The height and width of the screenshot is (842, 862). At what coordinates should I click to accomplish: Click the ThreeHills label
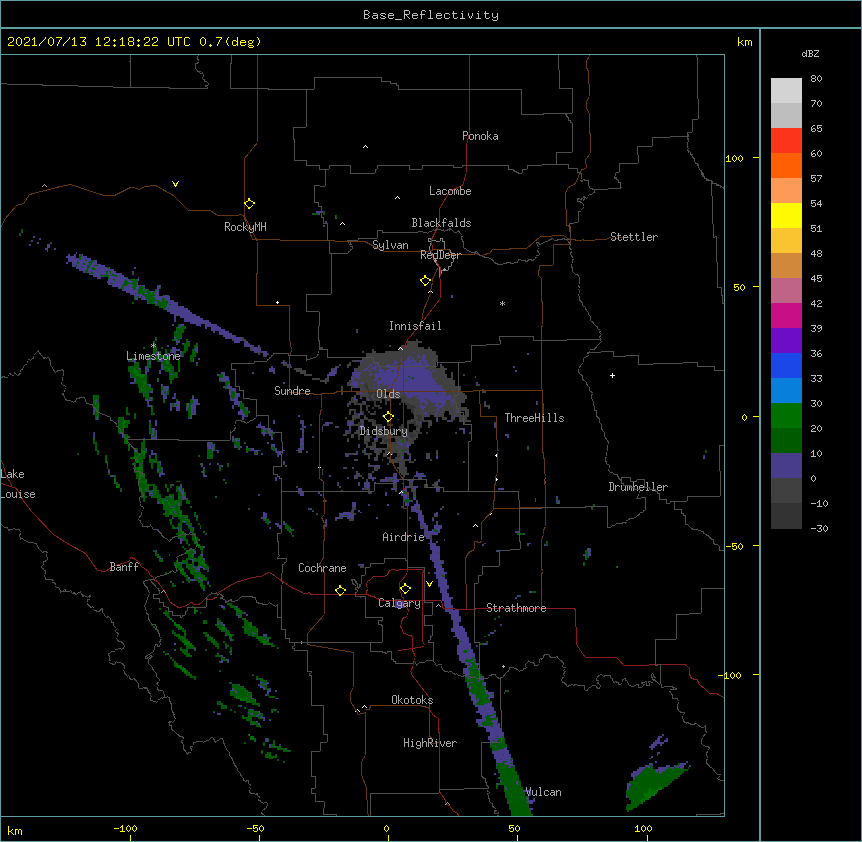[x=534, y=418]
